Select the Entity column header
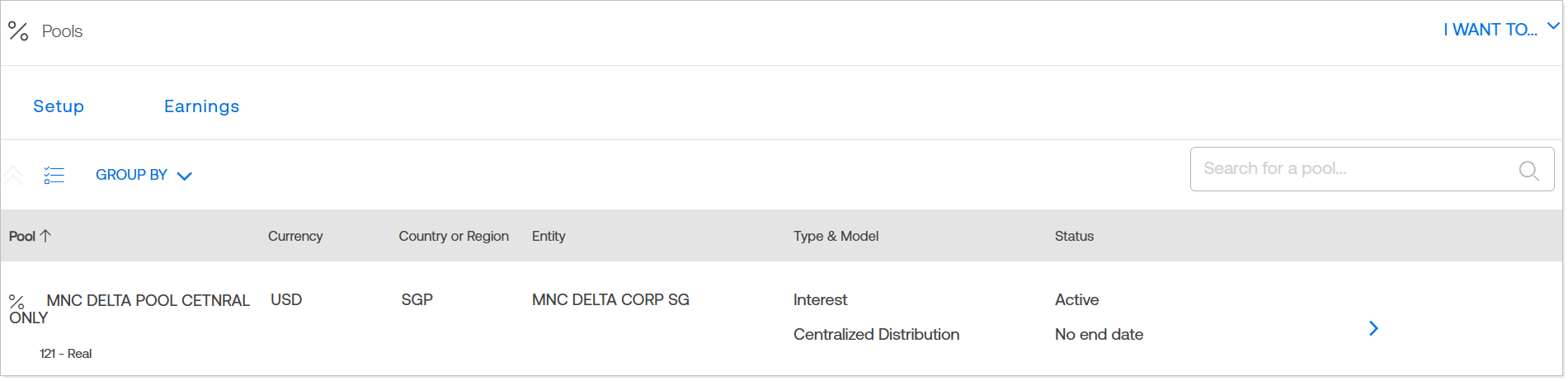Screen dimensions: 1568x381 (549, 236)
